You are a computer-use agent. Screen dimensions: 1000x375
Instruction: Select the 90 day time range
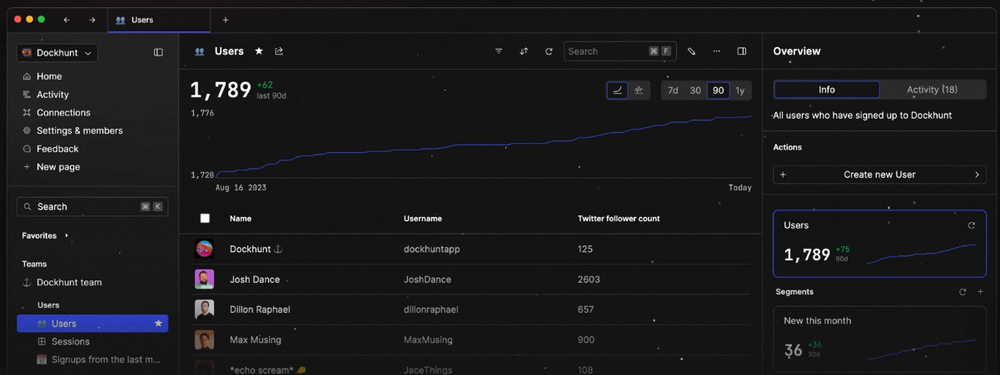718,91
